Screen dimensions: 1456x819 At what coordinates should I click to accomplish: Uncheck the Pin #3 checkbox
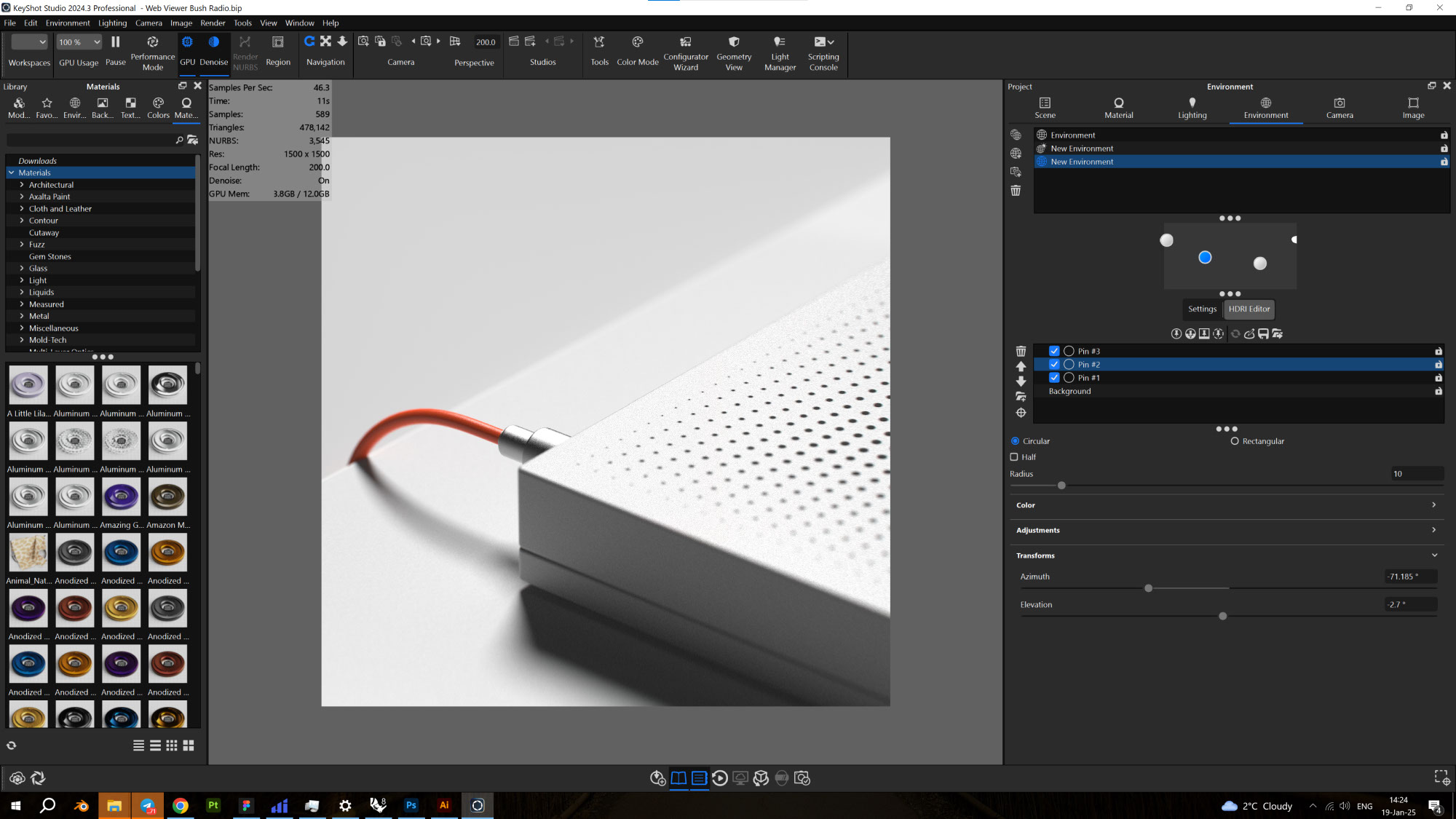click(x=1054, y=351)
